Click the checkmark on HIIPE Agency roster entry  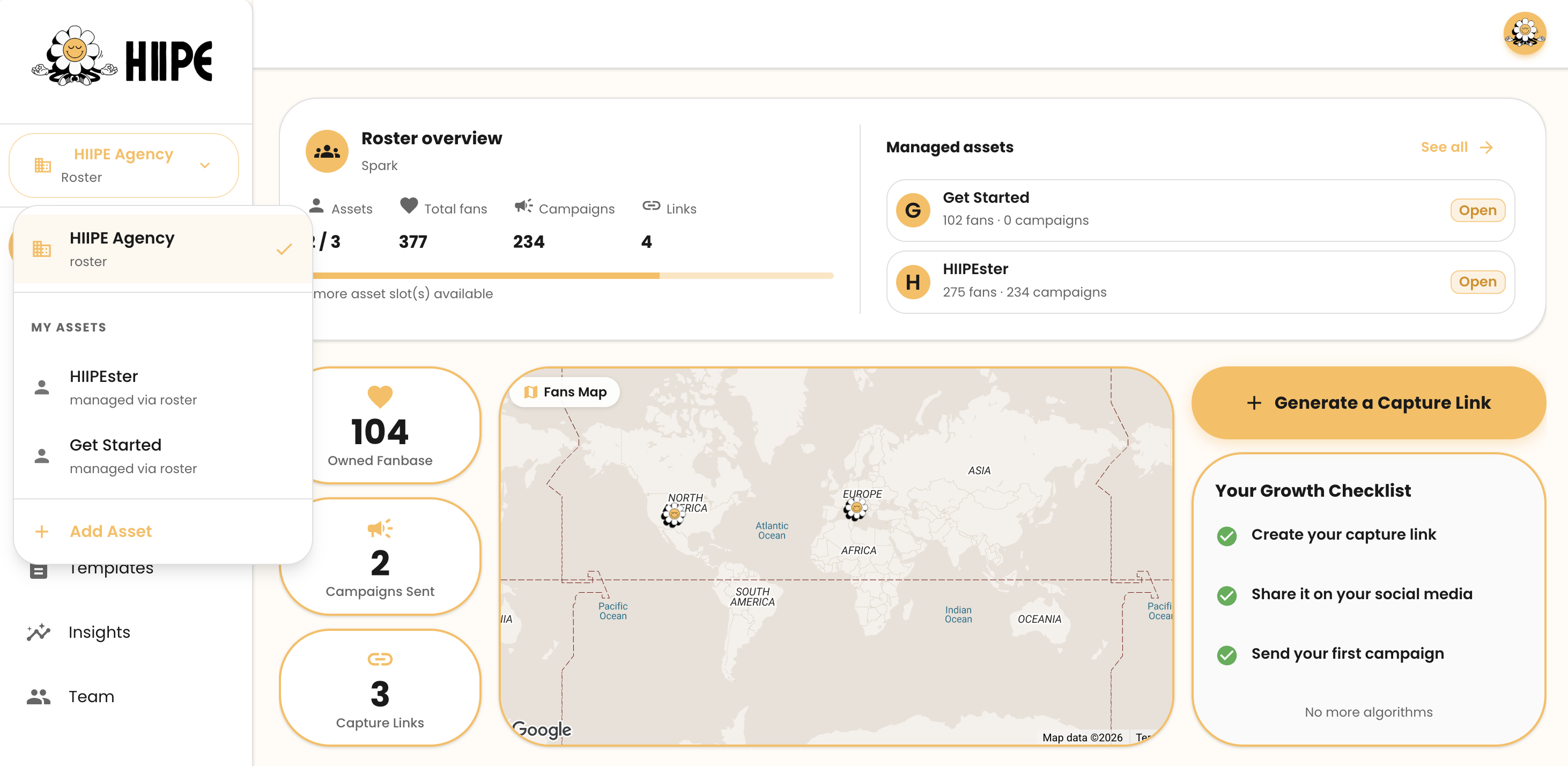(x=284, y=249)
